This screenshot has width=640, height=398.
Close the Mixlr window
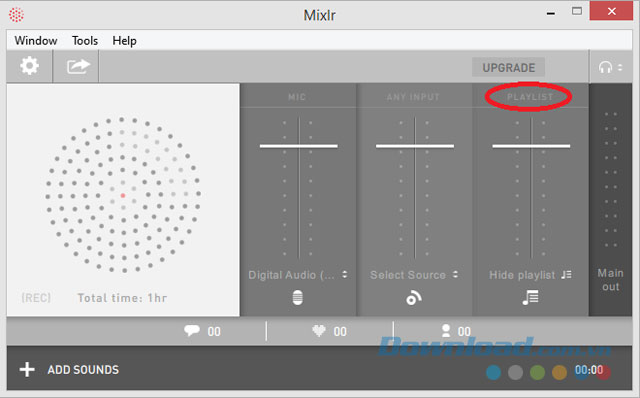point(611,11)
